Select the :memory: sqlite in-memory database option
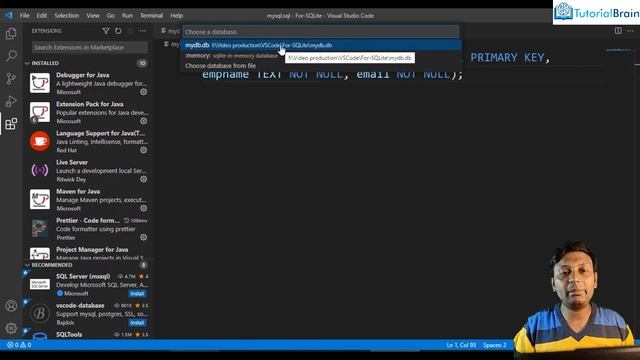This screenshot has height=360, width=640. (321, 56)
